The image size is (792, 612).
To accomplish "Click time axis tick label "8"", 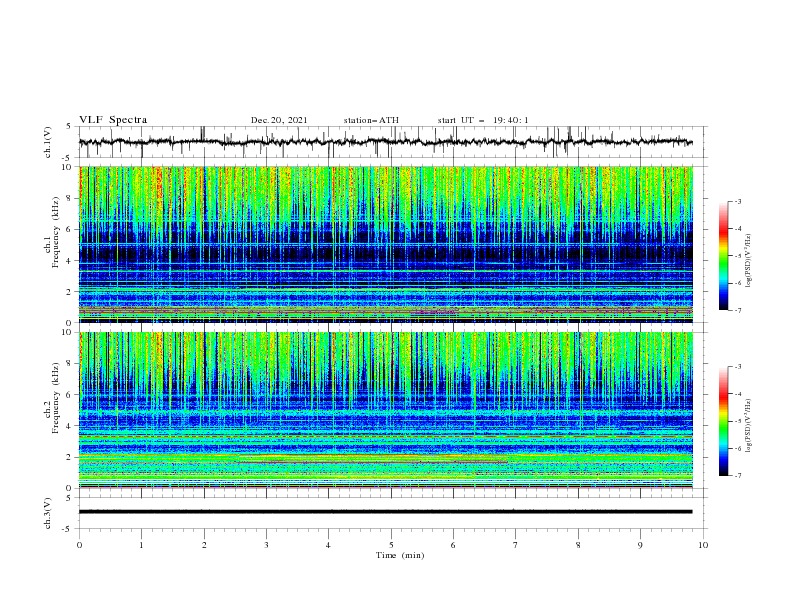I will (578, 545).
